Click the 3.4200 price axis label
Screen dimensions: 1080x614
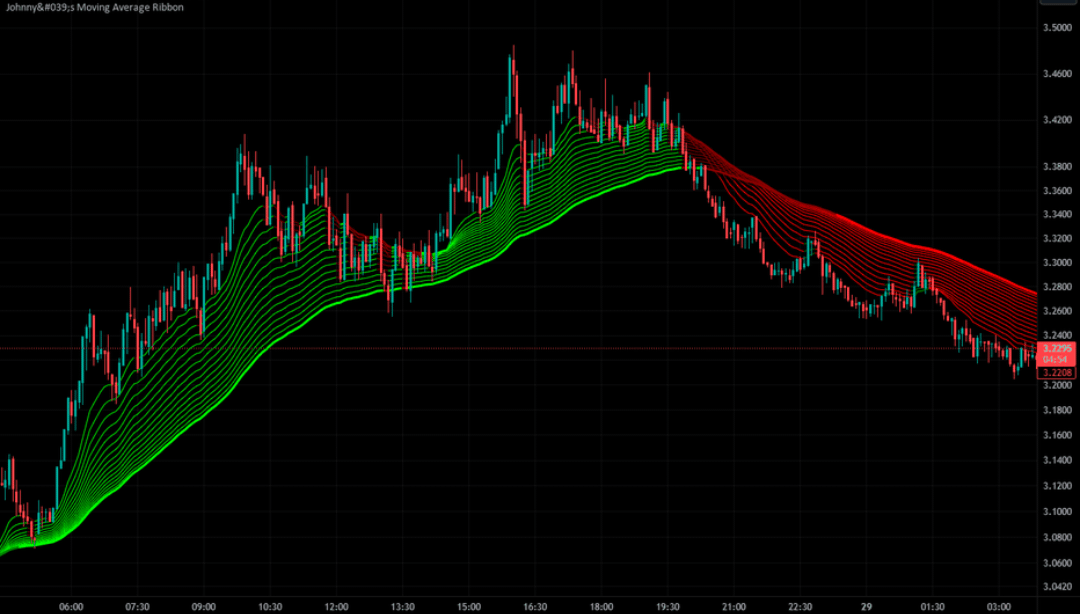click(x=1058, y=120)
